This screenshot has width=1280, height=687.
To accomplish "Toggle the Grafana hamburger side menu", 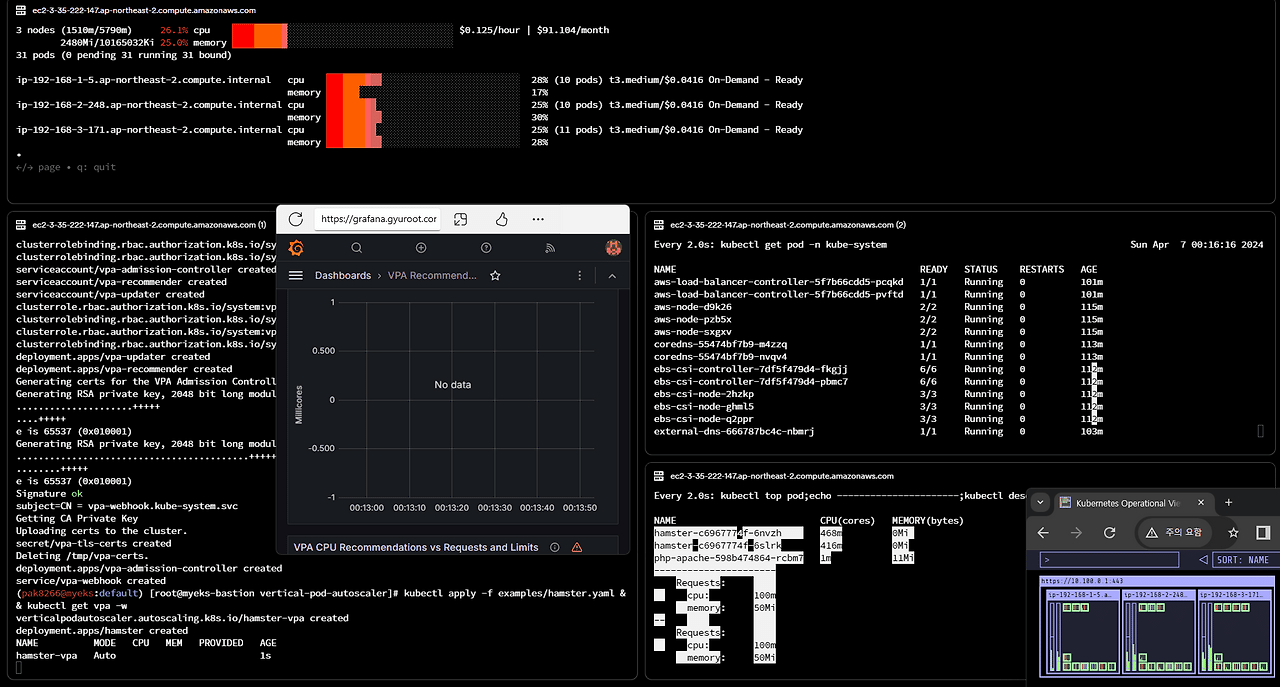I will point(296,275).
